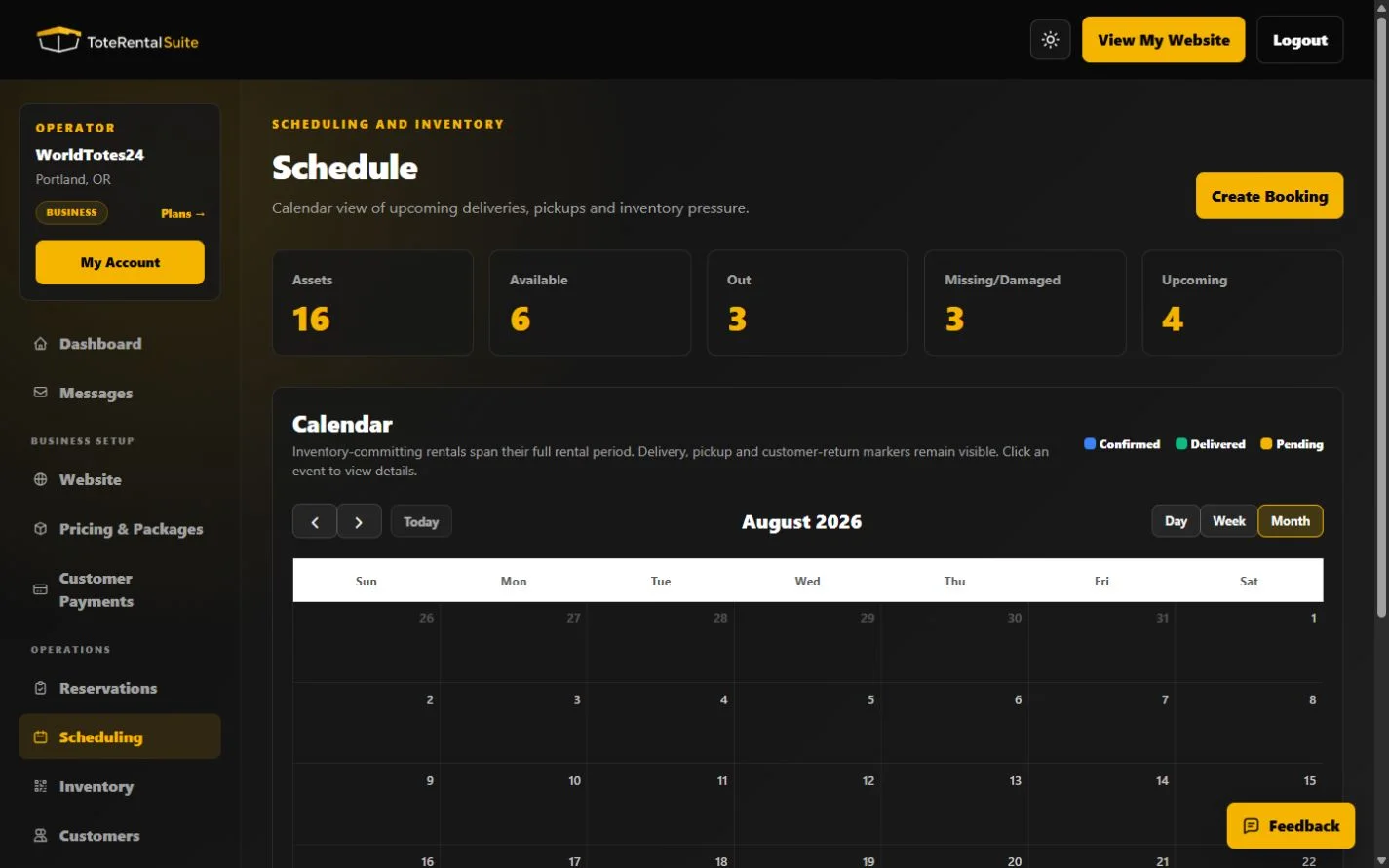Jump to Today in the calendar
The width and height of the screenshot is (1389, 868).
click(421, 521)
